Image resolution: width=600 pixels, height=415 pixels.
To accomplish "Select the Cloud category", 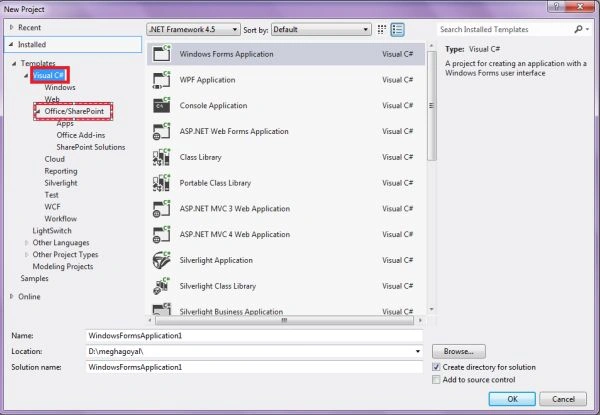I will point(54,159).
